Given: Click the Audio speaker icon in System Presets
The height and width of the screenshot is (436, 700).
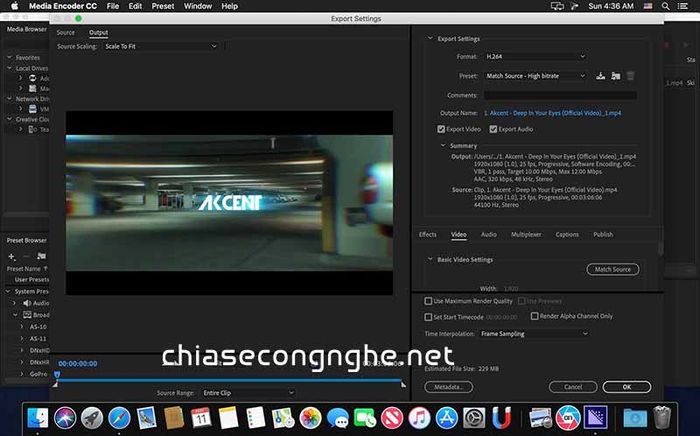Looking at the screenshot, I should tap(27, 303).
